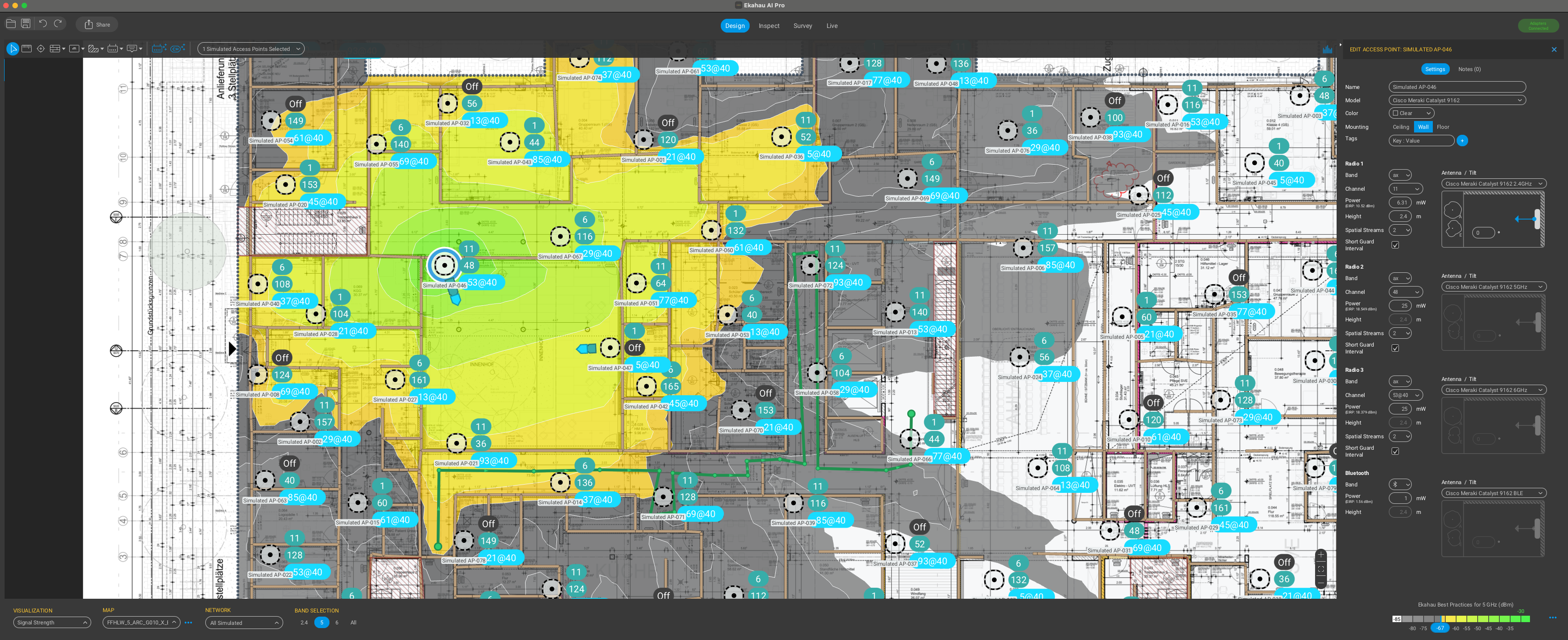Click the save project floppy icon
This screenshot has height=640, width=1568.
(26, 24)
